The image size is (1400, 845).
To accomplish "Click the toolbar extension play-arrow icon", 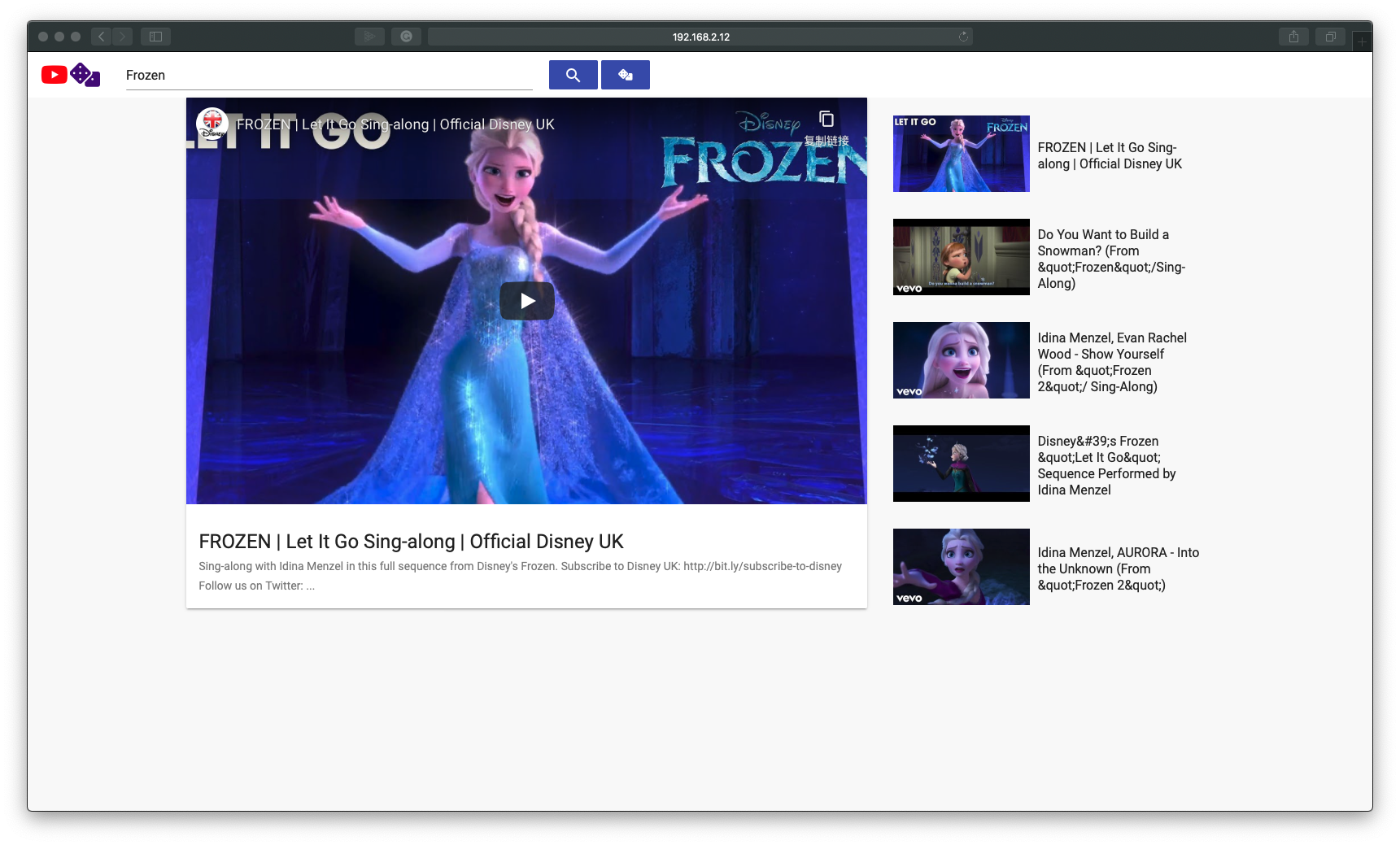I will point(369,37).
